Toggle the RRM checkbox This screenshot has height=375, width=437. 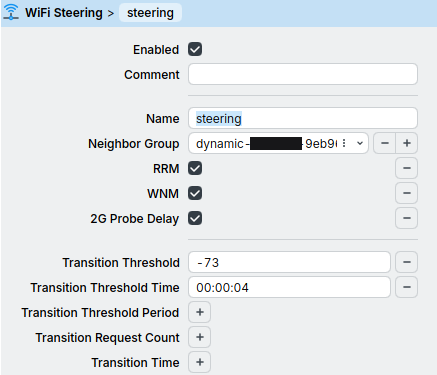coord(195,168)
